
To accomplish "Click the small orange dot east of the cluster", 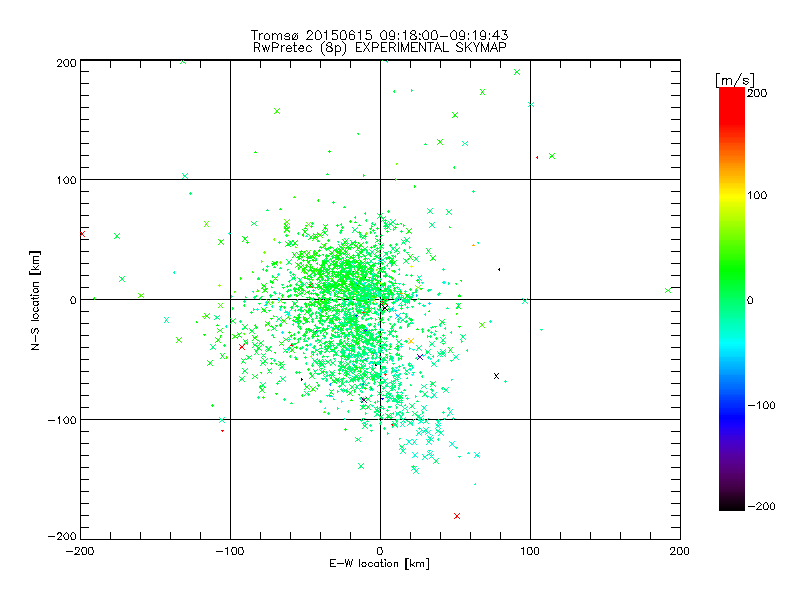I will (473, 245).
